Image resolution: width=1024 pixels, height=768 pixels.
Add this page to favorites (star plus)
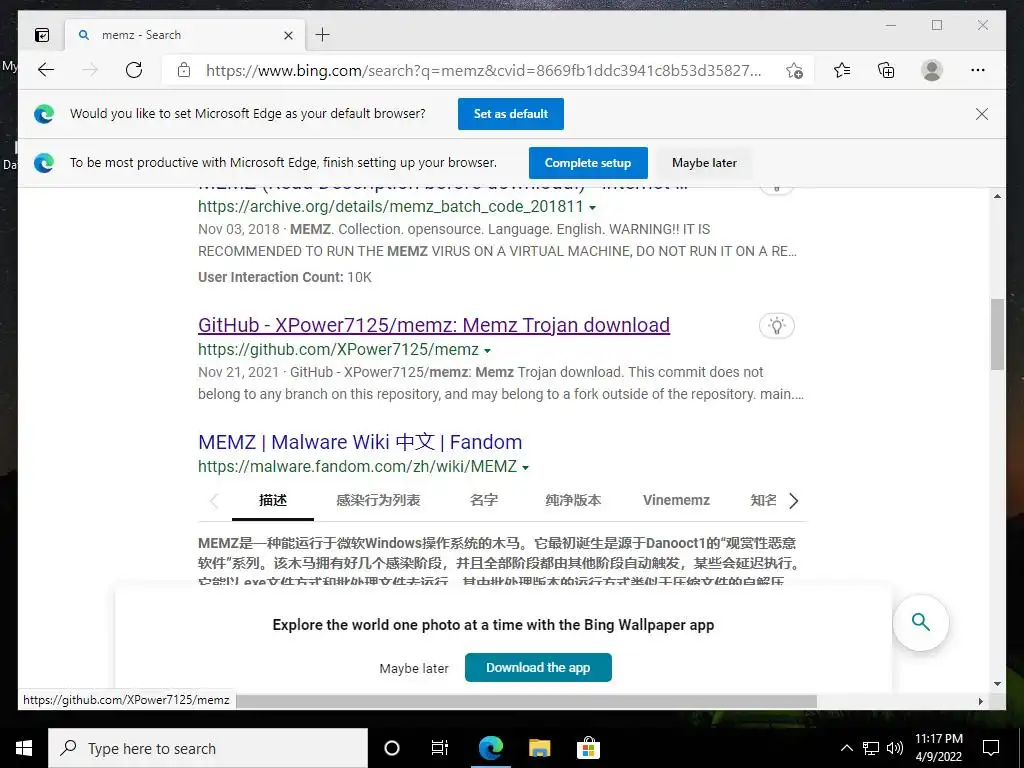tap(794, 71)
